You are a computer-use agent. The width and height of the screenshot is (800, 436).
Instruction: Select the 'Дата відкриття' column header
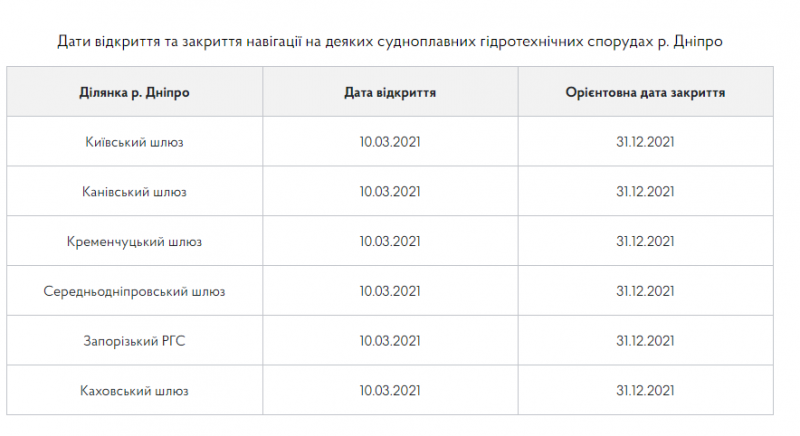click(390, 92)
